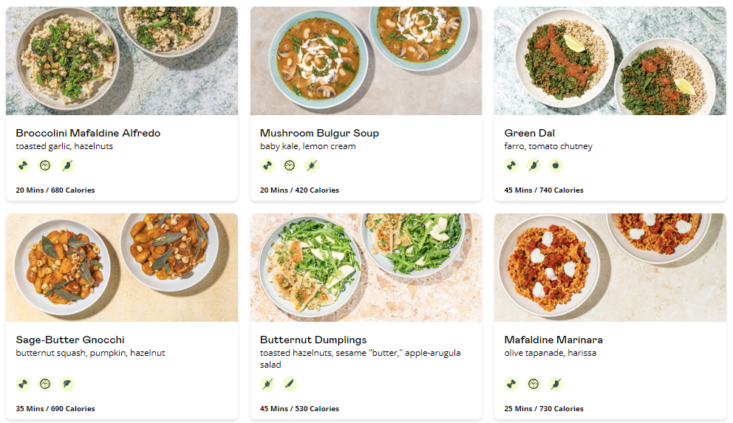Select the Green Dal recipe title
The width and height of the screenshot is (733, 423).
531,133
